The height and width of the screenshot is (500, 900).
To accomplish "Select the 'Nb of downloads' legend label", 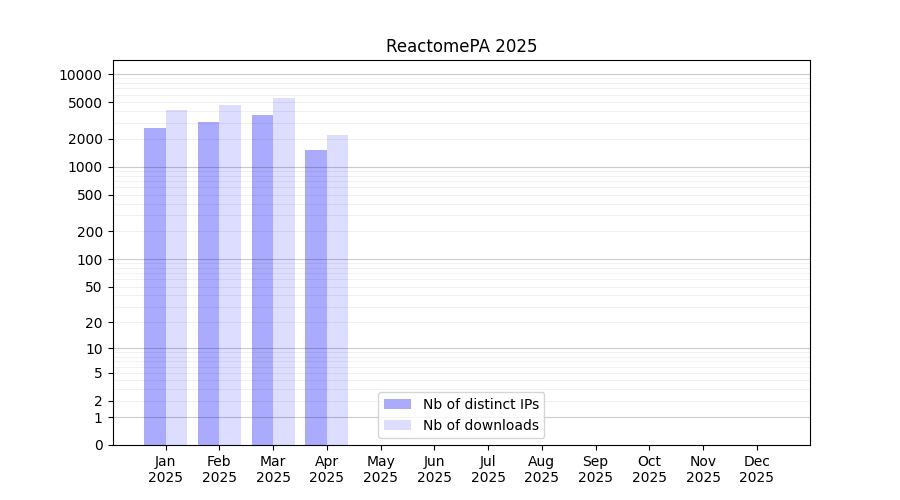I will [481, 425].
